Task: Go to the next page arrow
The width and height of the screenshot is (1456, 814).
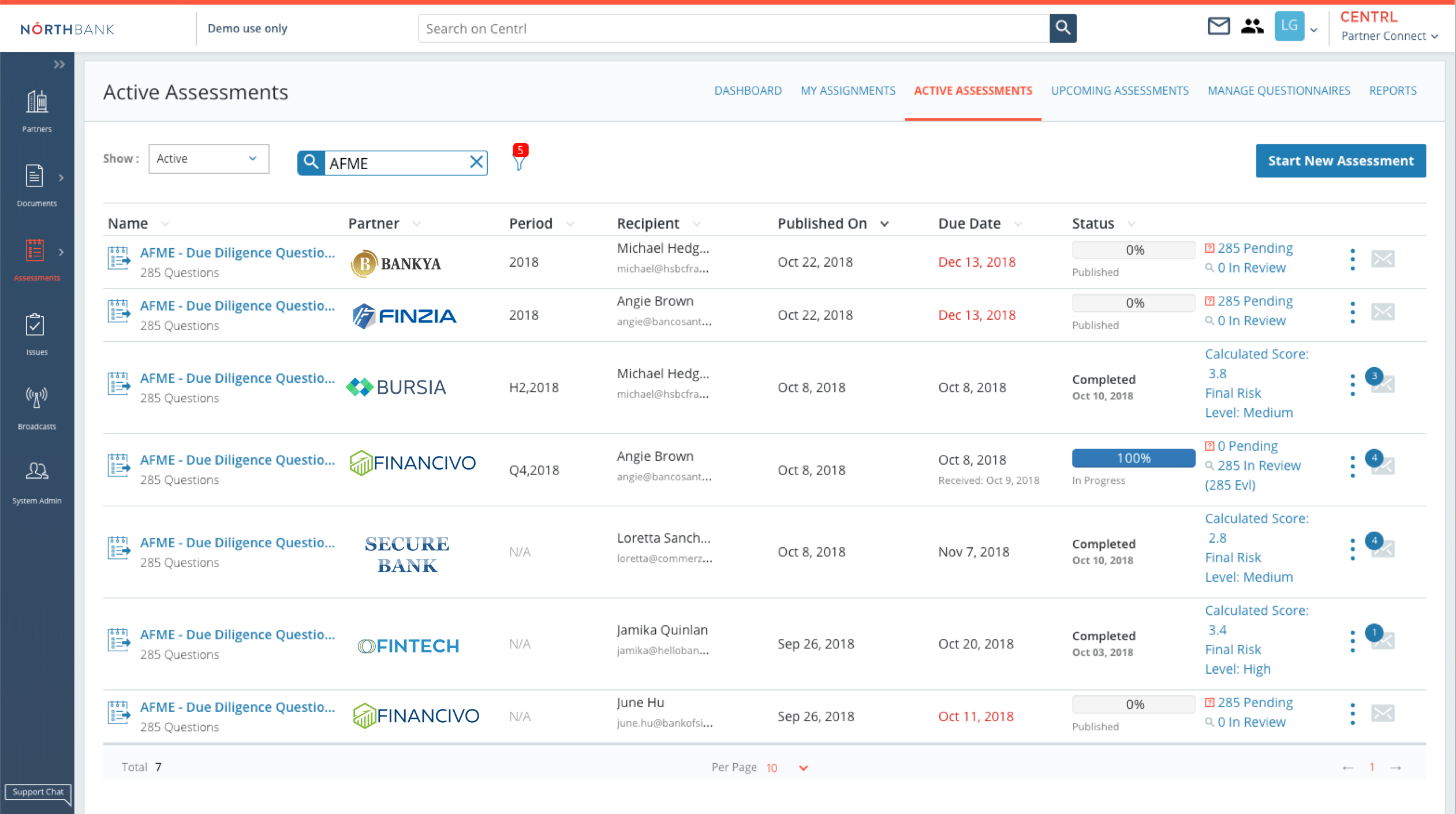Action: click(1395, 767)
